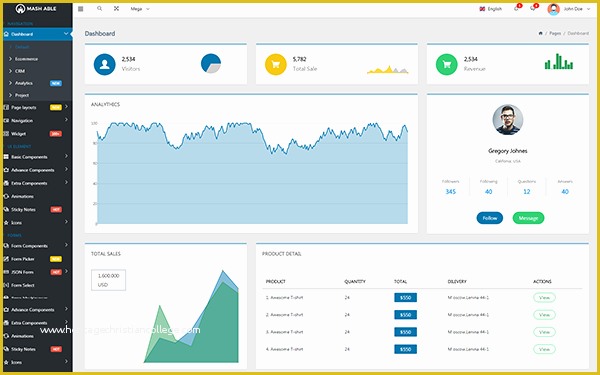
Task: Click View for 3. Awesome T-shirt
Action: point(544,332)
